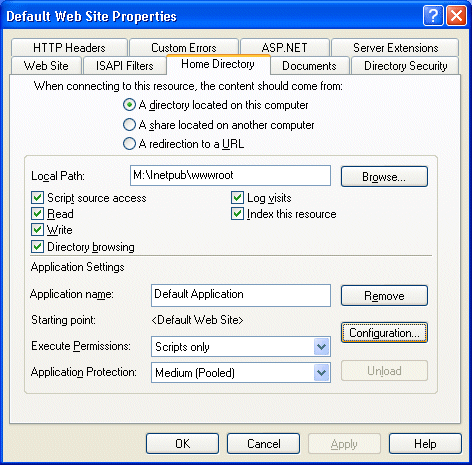Switch to the Directory Security tab
Image resolution: width=472 pixels, height=465 pixels.
coord(405,66)
